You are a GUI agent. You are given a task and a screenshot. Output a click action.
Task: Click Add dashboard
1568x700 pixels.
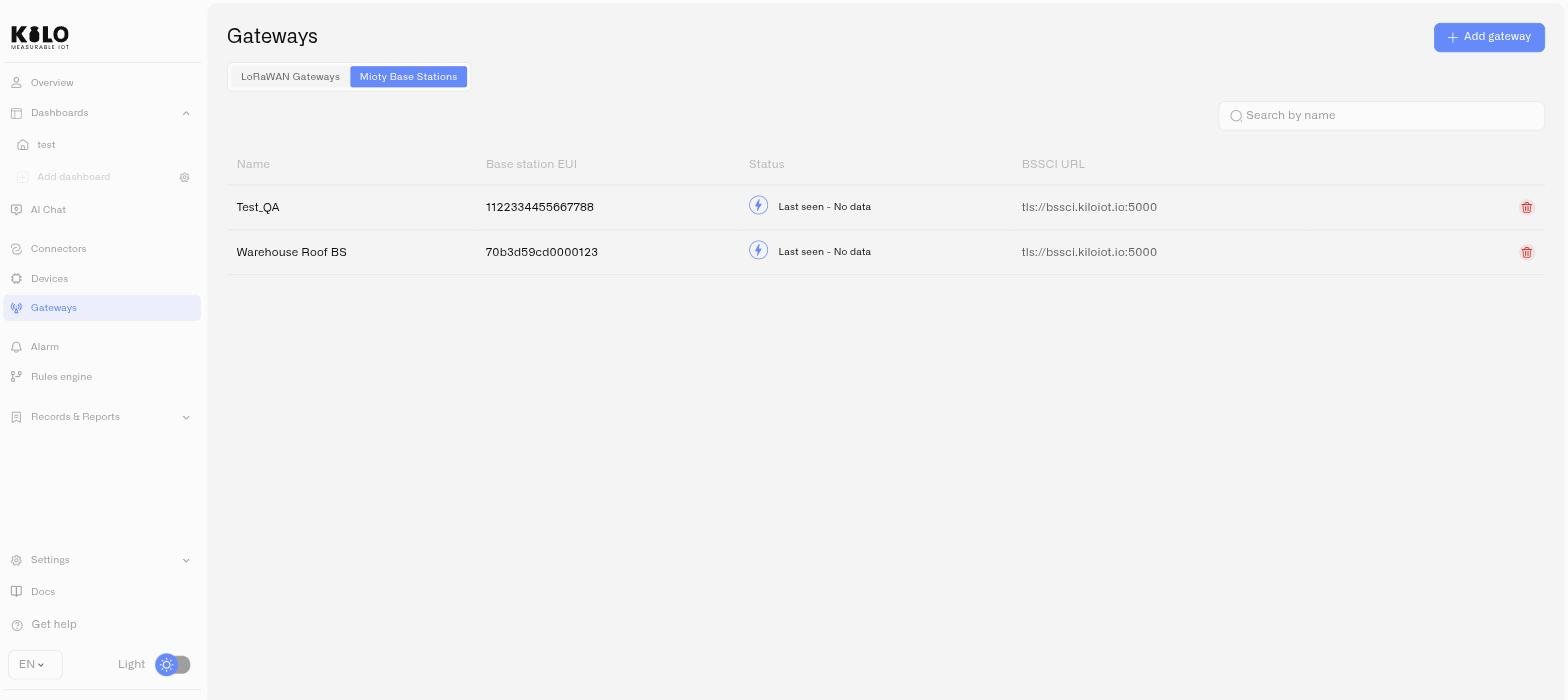(73, 177)
